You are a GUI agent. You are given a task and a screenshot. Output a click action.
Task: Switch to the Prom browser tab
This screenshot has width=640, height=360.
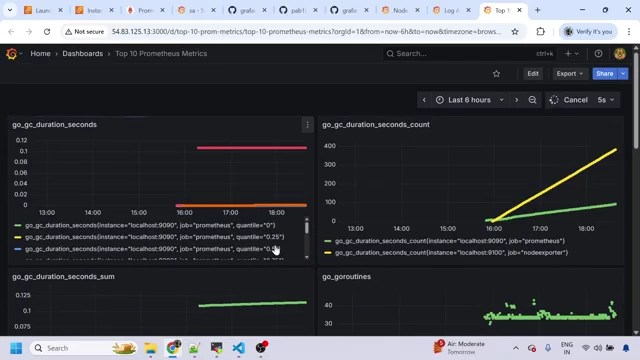point(145,11)
